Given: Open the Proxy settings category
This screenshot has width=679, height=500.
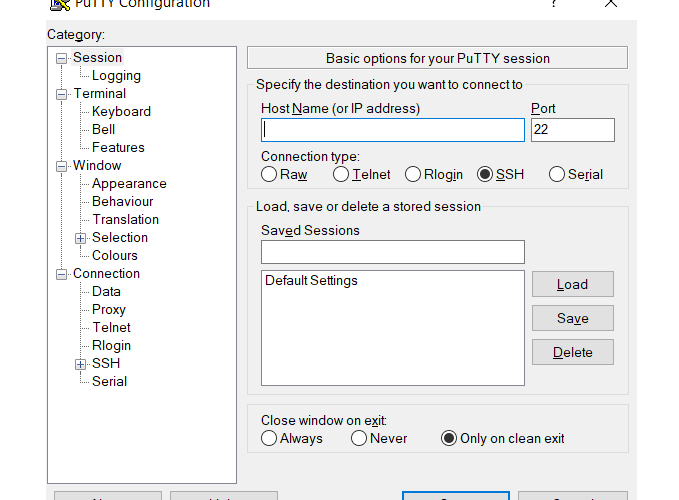Looking at the screenshot, I should 109,310.
